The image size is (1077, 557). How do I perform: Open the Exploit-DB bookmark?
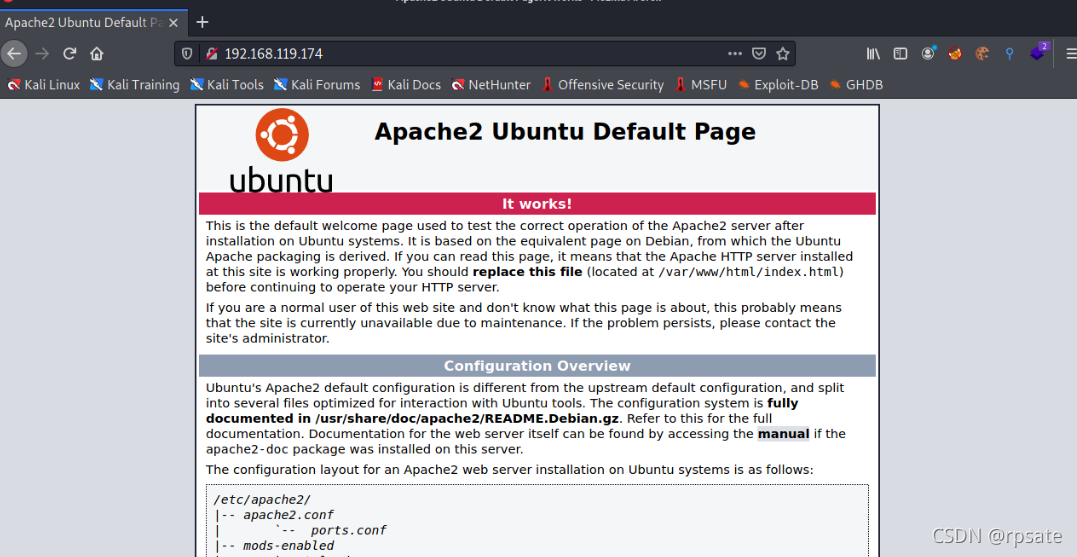pyautogui.click(x=778, y=85)
